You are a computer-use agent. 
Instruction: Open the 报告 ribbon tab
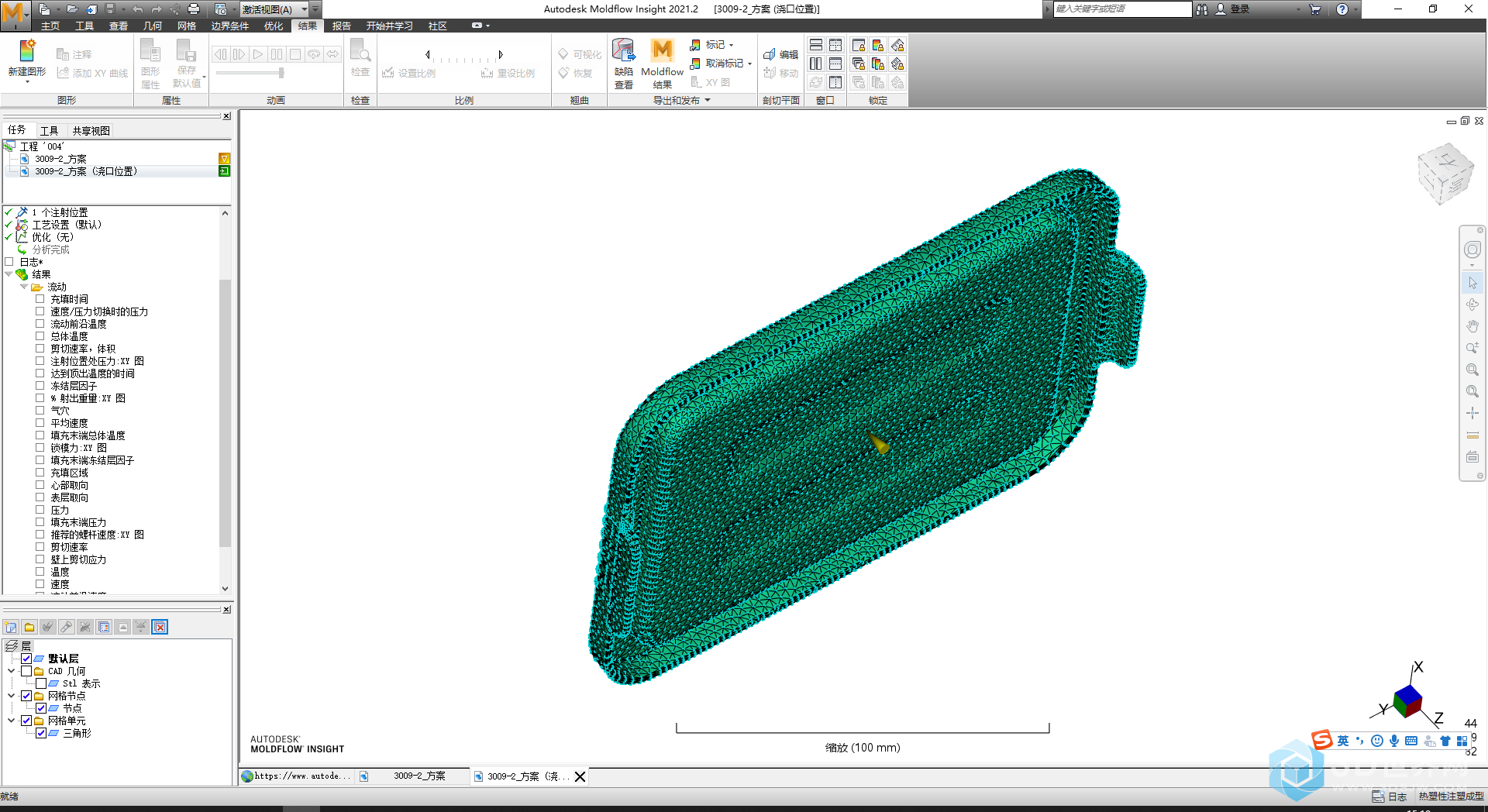(342, 26)
